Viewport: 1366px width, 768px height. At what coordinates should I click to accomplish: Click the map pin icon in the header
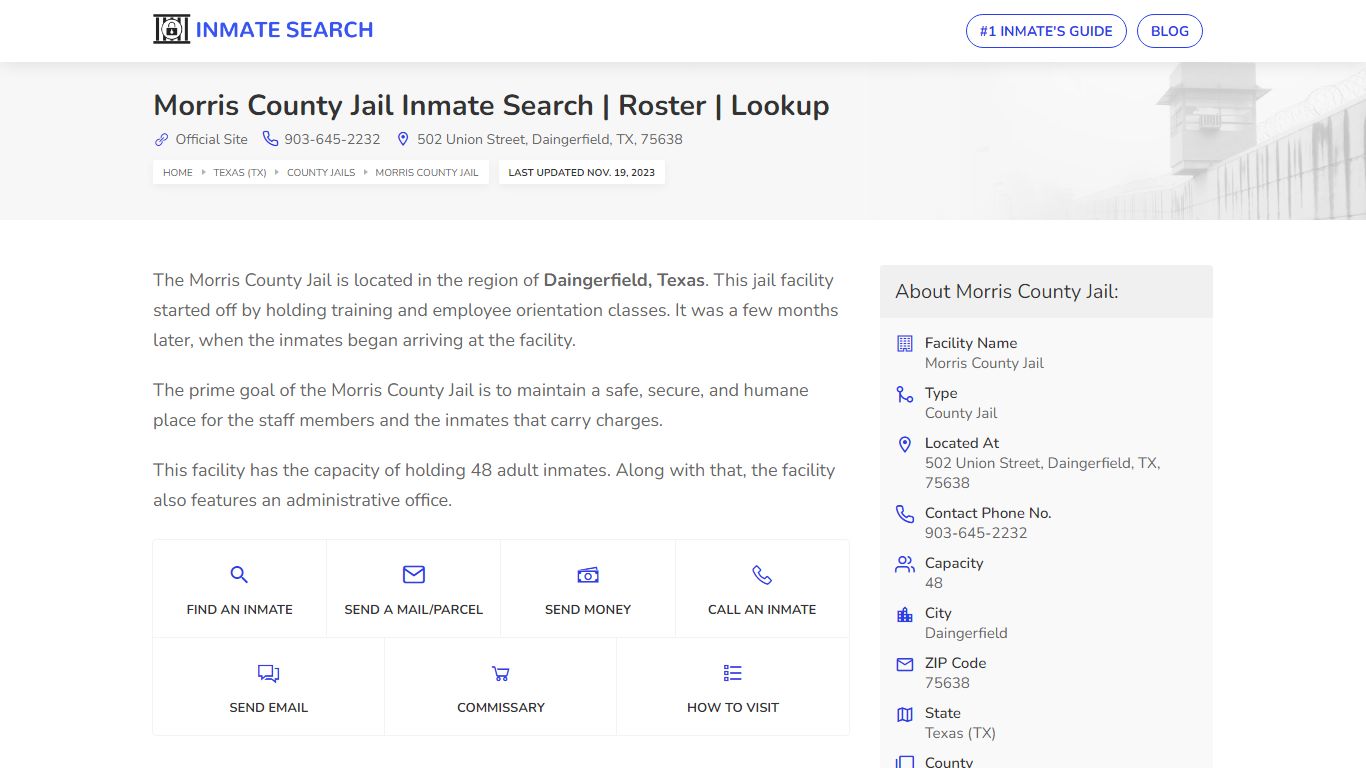[x=403, y=139]
